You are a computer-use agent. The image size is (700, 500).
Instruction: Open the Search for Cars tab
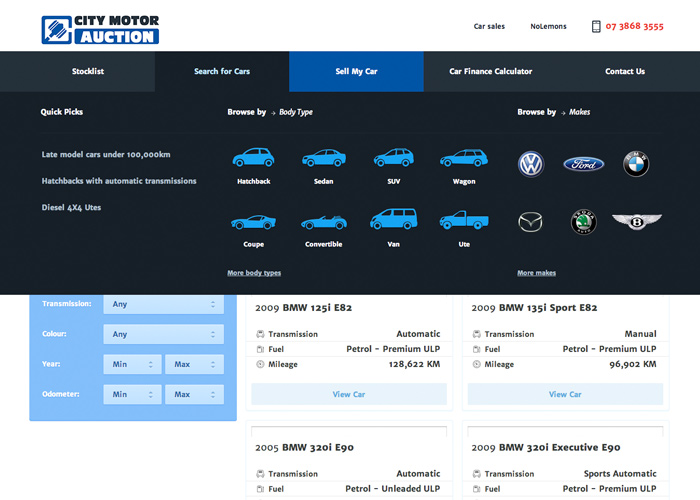pos(222,71)
